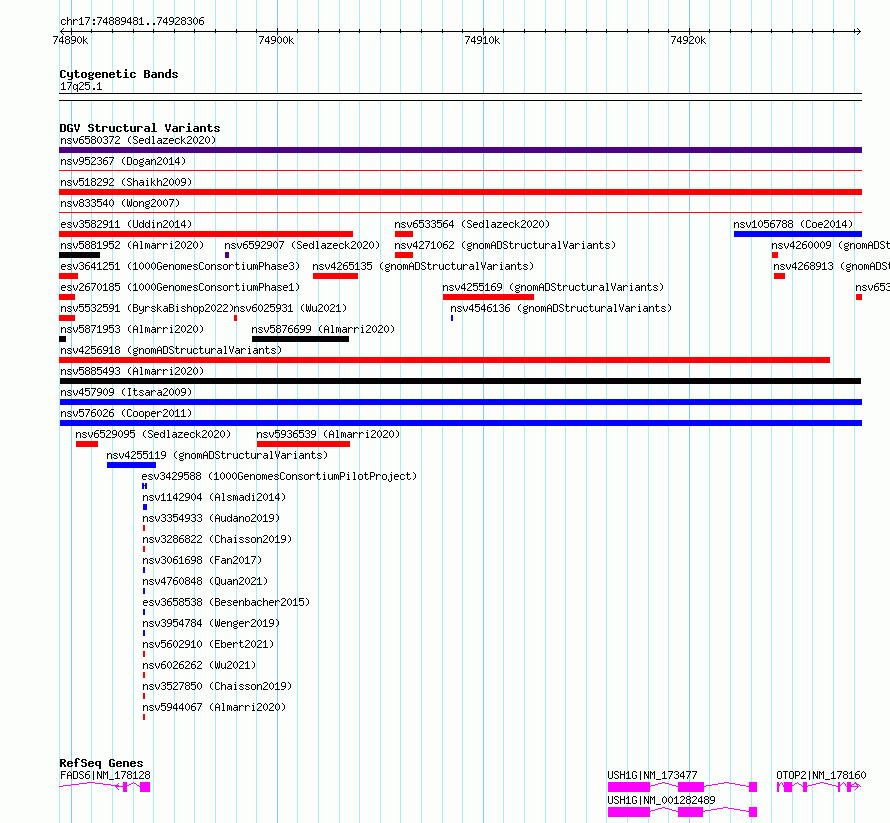Open nsv5602910 (Ebert2021) variant
The image size is (890, 823).
point(208,644)
